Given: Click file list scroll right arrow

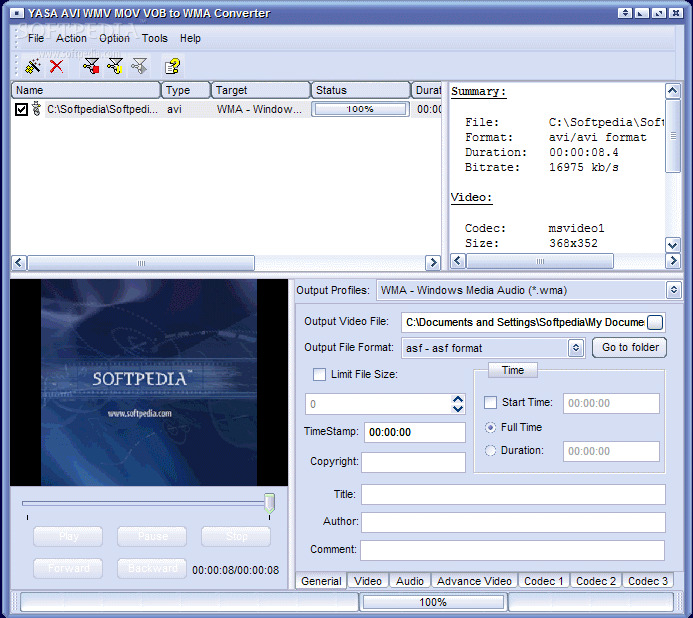Looking at the screenshot, I should 433,263.
